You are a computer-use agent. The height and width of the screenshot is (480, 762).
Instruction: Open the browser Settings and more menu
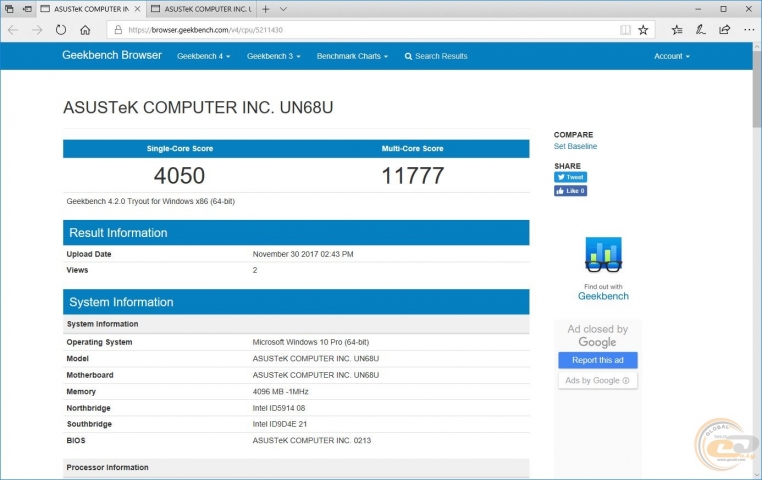click(748, 30)
